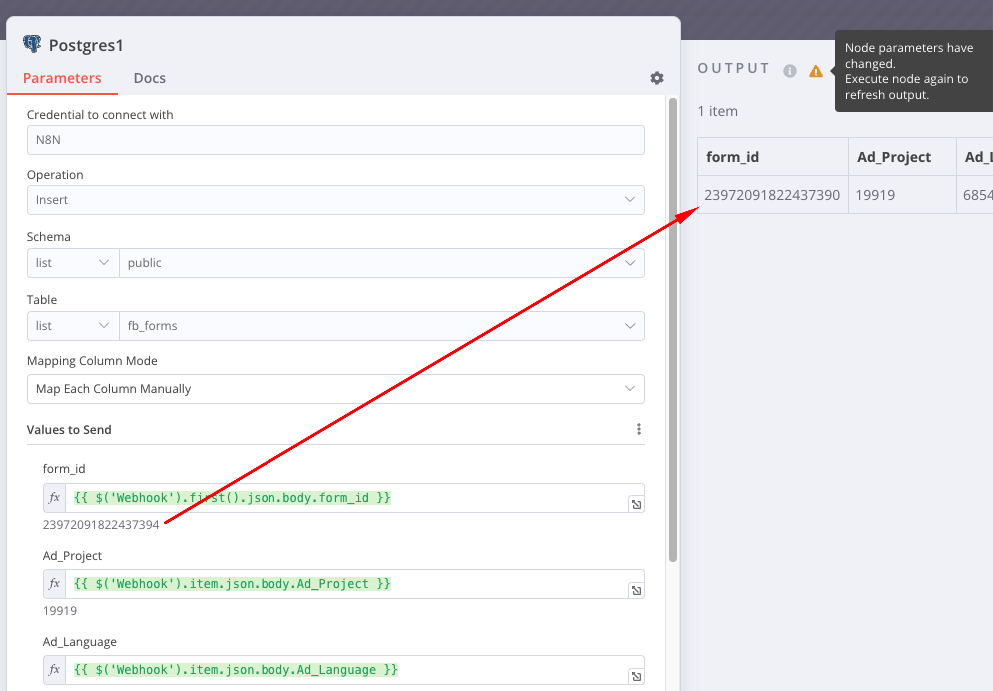Click the parameters panel vertical scrollbar

(x=673, y=329)
